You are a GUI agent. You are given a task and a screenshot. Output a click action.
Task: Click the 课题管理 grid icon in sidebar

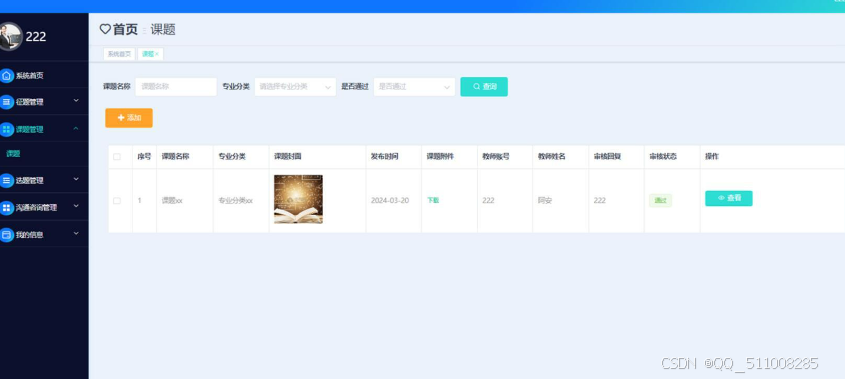6,129
